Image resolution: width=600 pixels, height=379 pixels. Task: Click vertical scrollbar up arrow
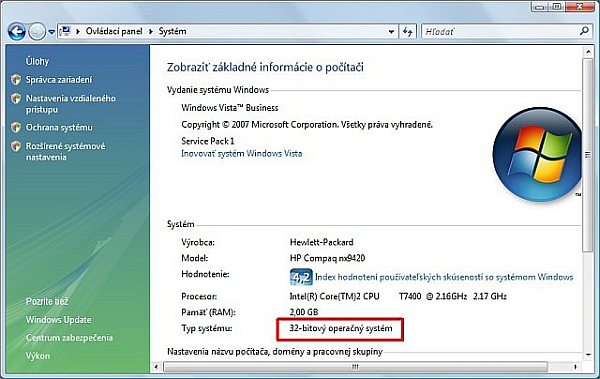coord(588,52)
